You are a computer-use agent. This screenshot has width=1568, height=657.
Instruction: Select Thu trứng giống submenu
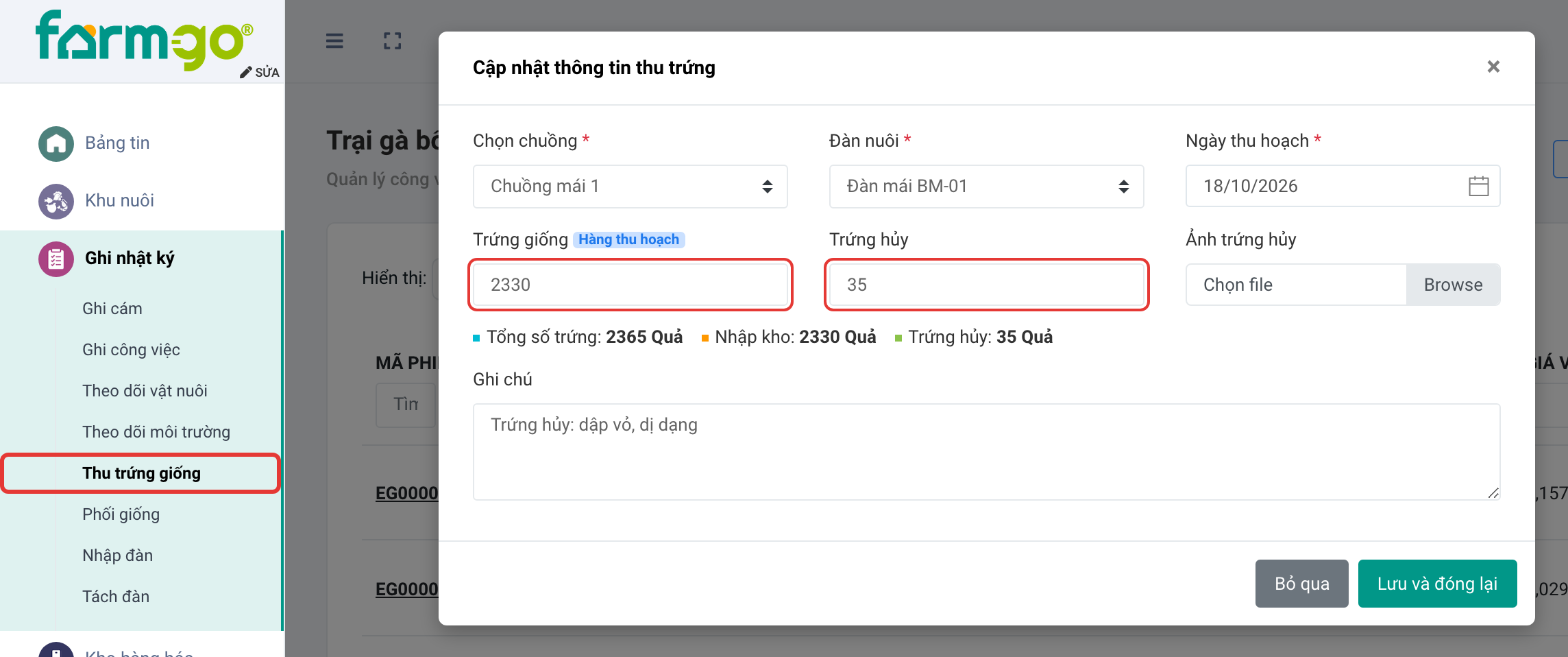141,473
